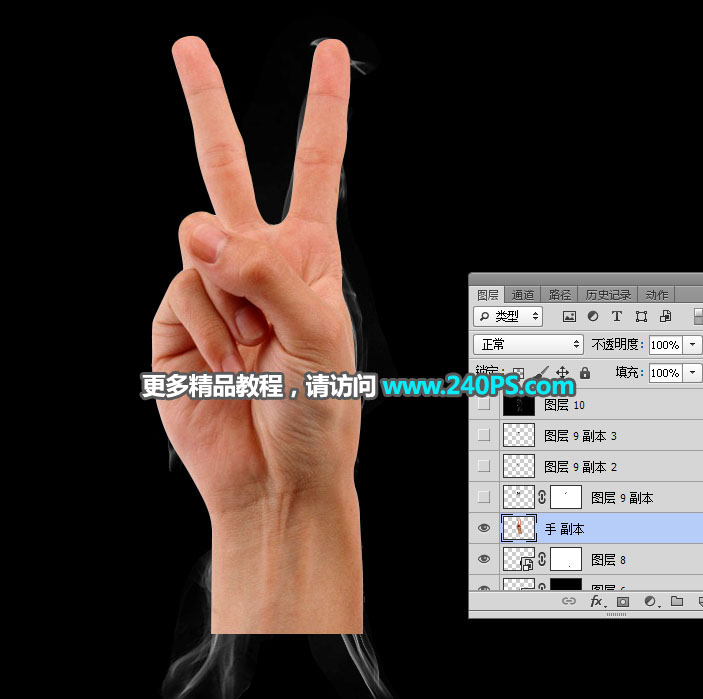Viewport: 703px width, 699px height.
Task: Select the 图层 9 副本 3 thumbnail
Action: [519, 435]
